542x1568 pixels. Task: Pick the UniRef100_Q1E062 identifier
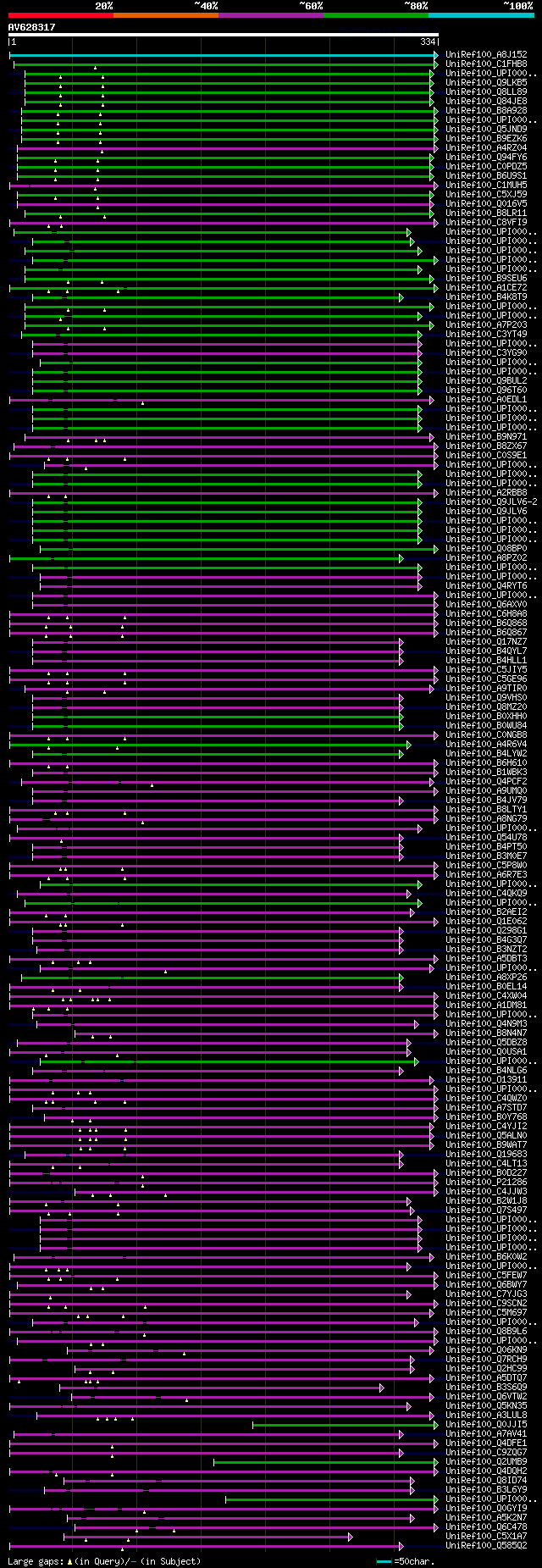(486, 921)
